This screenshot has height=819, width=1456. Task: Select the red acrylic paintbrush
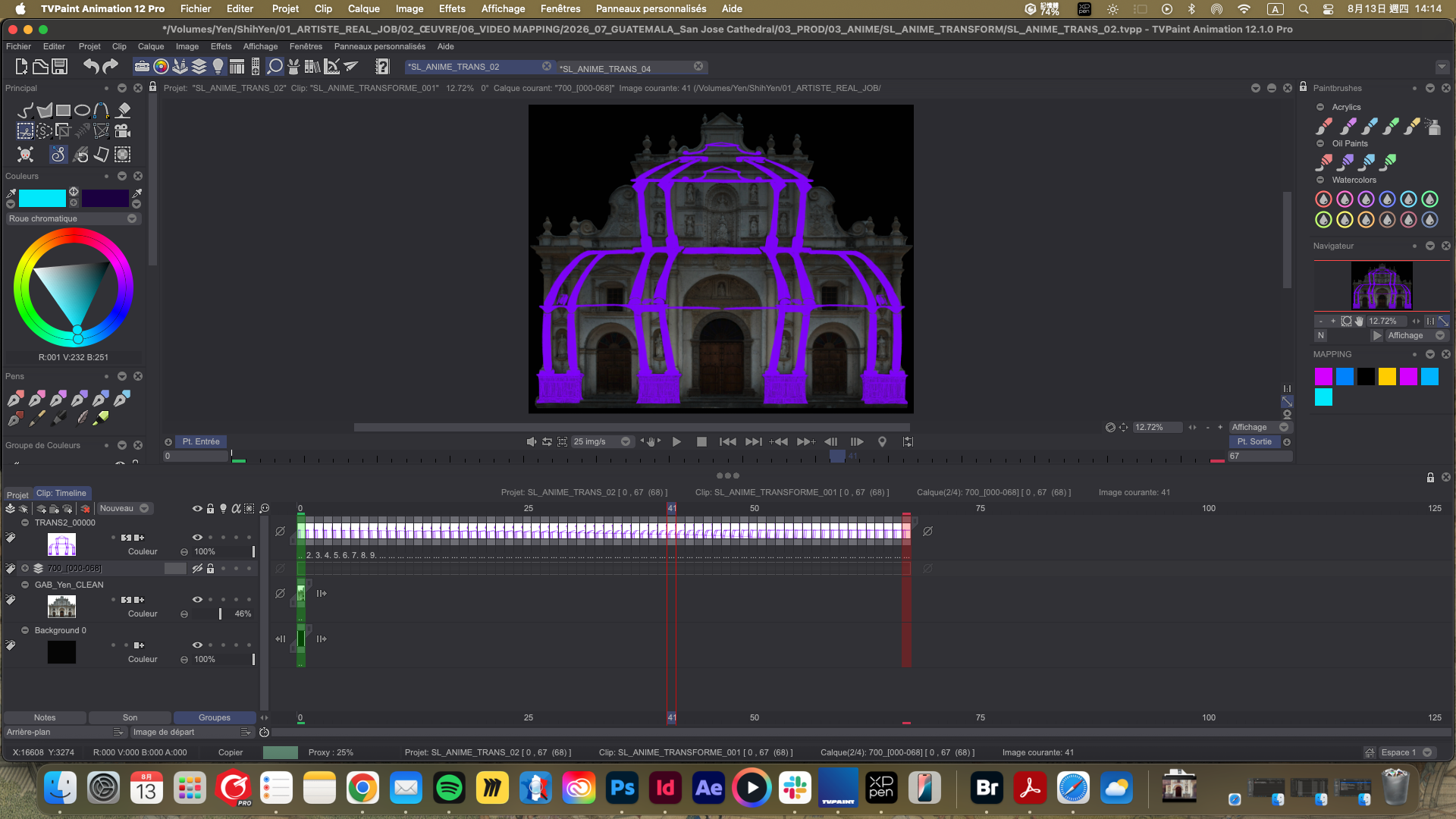pyautogui.click(x=1324, y=126)
